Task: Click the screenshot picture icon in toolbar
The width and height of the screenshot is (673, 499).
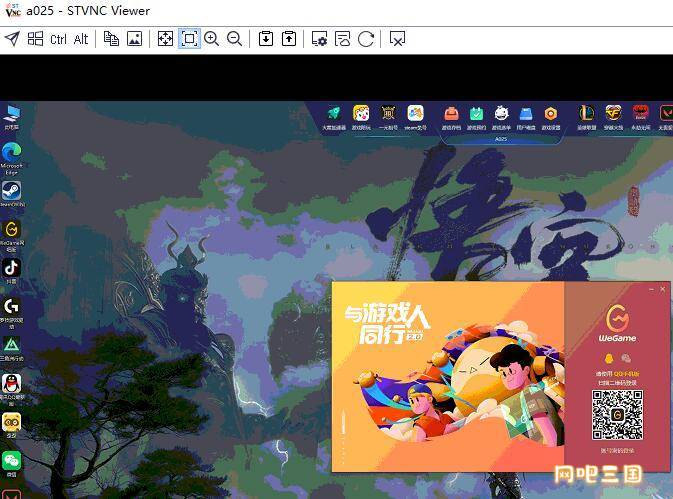Action: [x=134, y=39]
